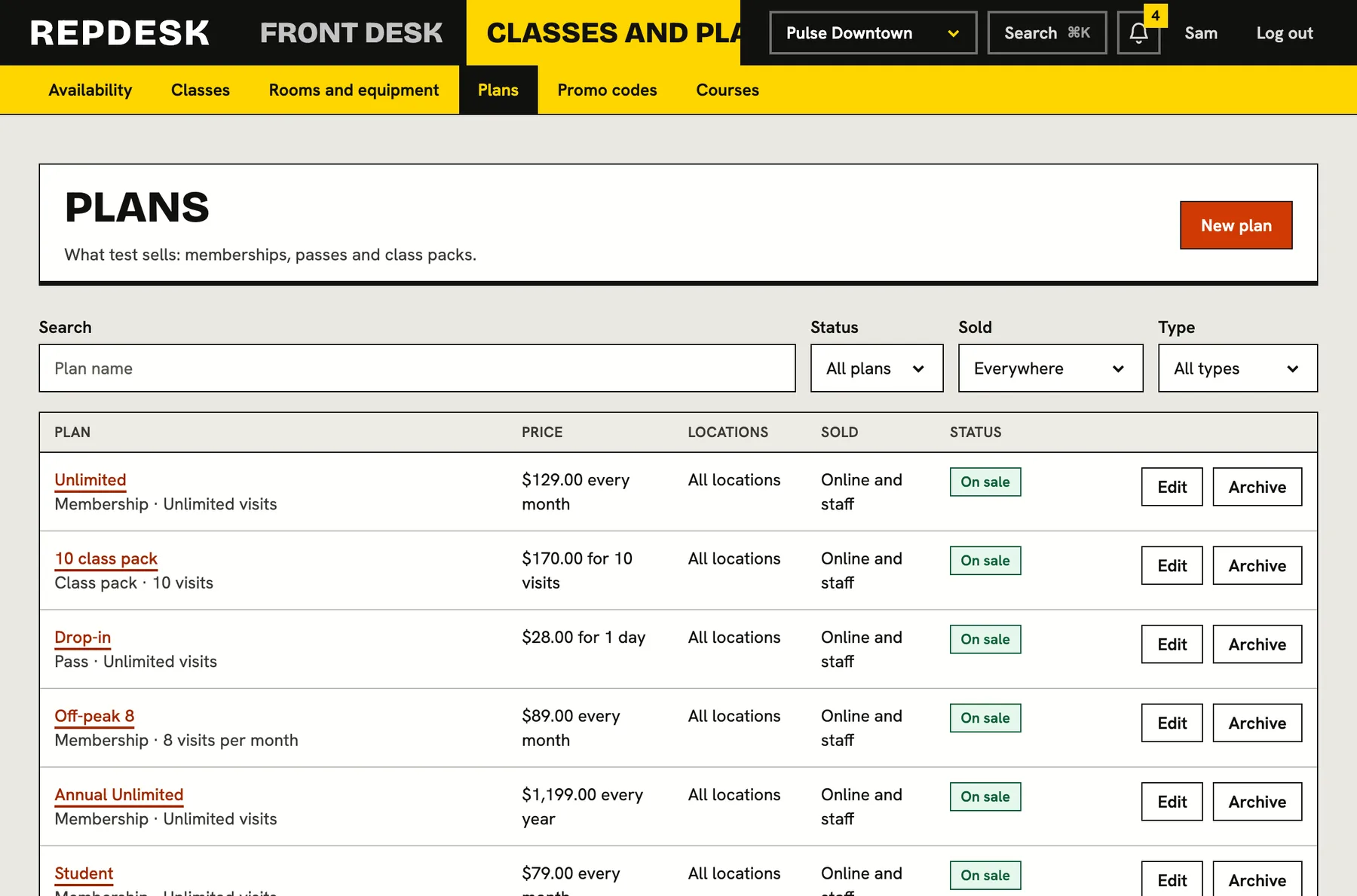Viewport: 1357px width, 896px height.
Task: Edit the Annual Unlimited plan
Action: pos(1172,802)
